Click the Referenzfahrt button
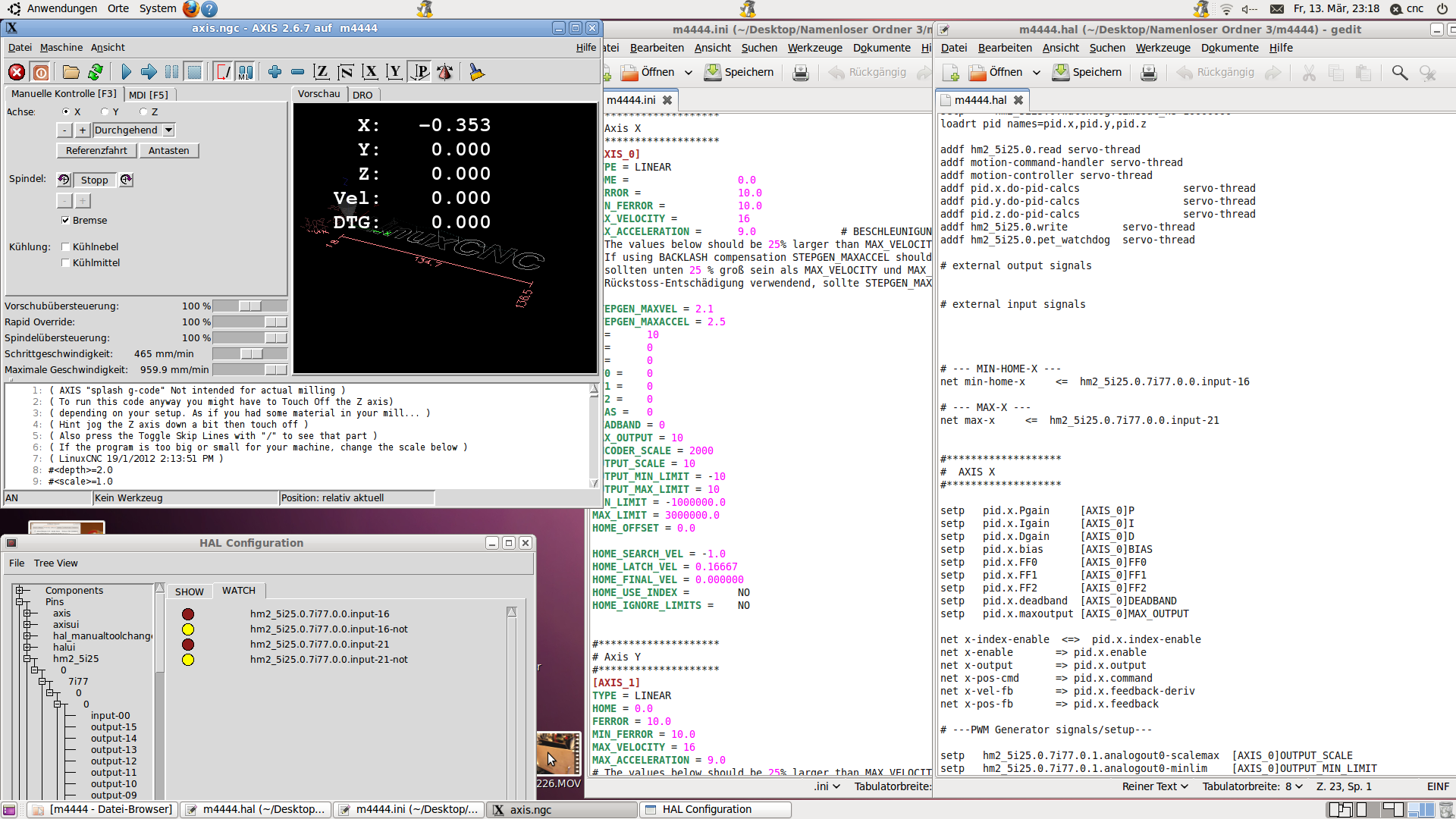 coord(96,151)
